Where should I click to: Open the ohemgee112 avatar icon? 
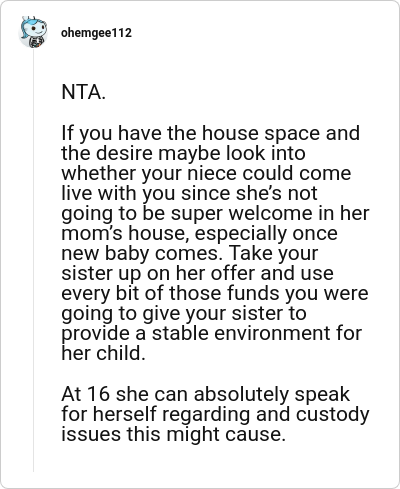click(33, 32)
